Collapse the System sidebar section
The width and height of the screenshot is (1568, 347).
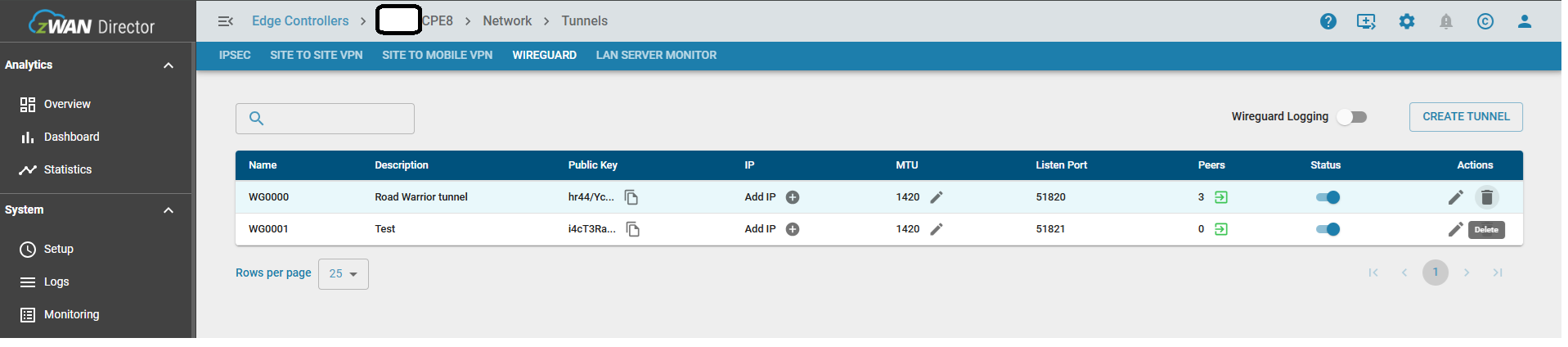[168, 210]
